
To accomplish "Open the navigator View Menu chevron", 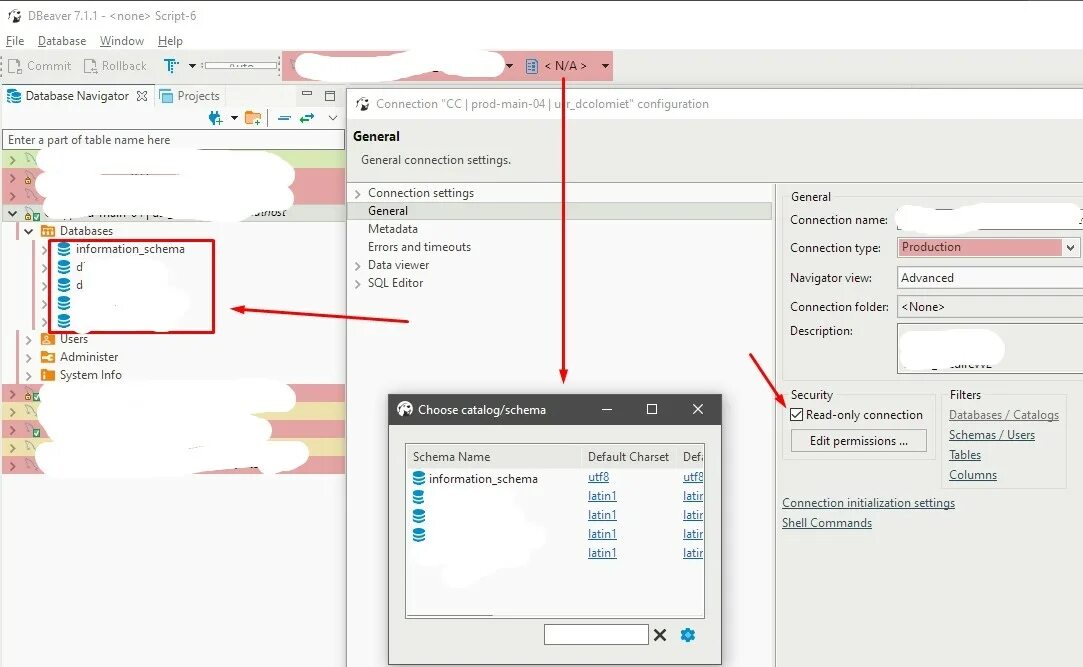I will (332, 118).
